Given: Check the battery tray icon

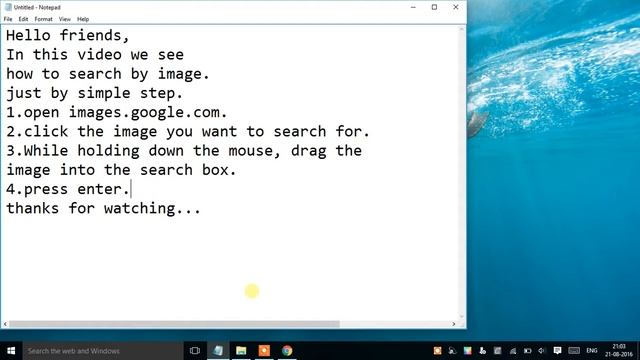Looking at the screenshot, I should tap(527, 351).
